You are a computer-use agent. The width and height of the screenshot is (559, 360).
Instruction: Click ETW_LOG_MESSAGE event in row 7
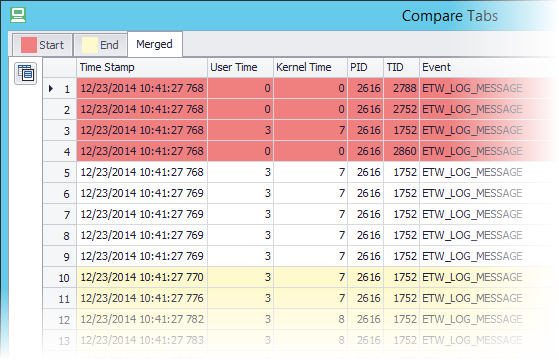pos(472,214)
